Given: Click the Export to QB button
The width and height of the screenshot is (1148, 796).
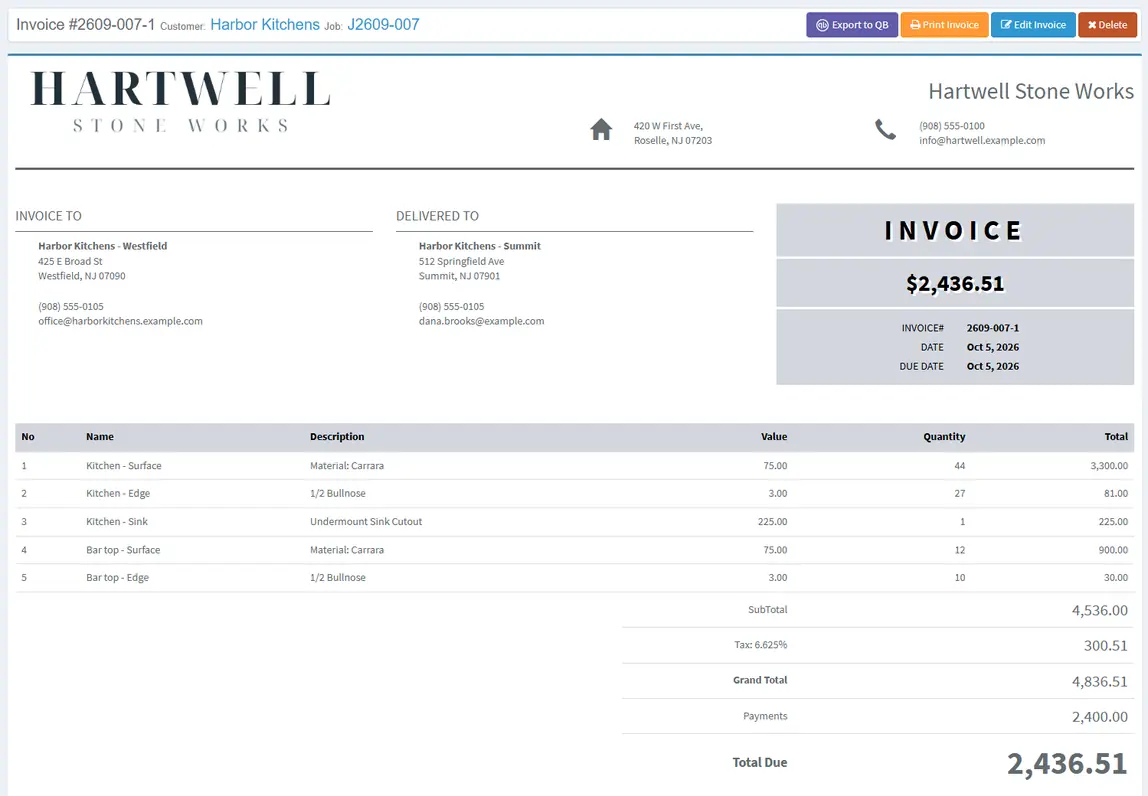Looking at the screenshot, I should point(851,25).
